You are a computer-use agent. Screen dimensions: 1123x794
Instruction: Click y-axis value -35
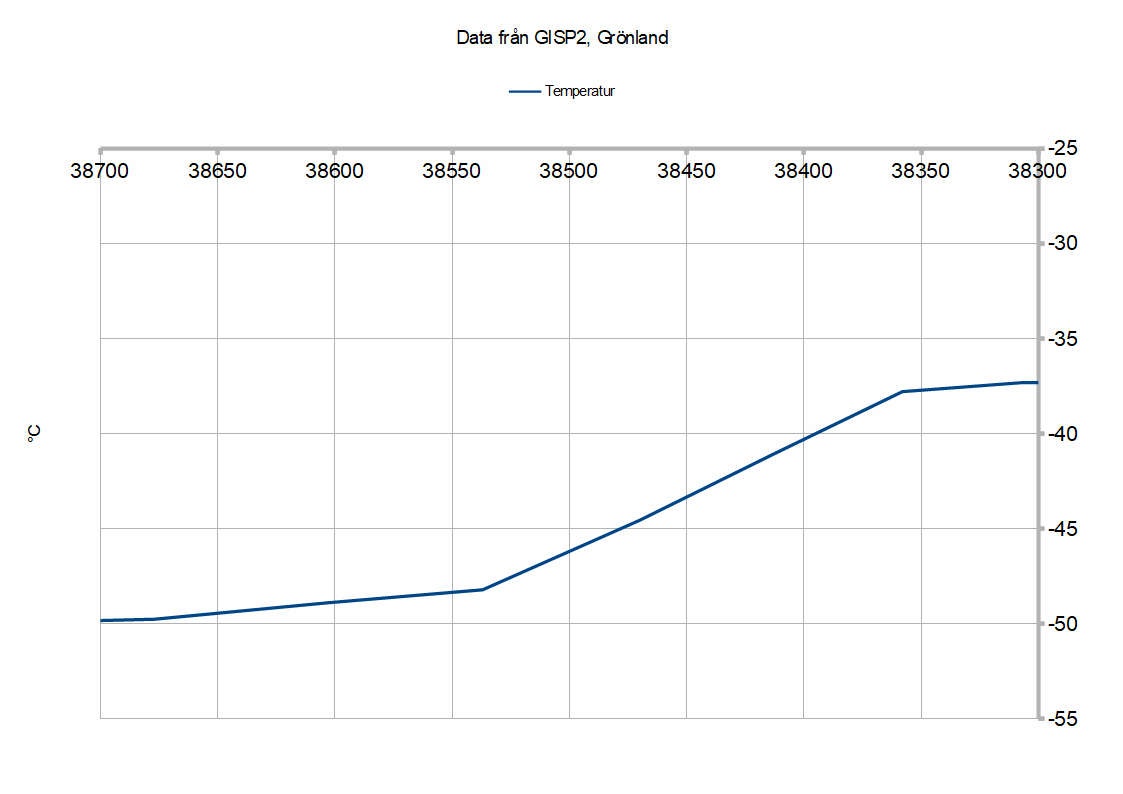(1064, 339)
